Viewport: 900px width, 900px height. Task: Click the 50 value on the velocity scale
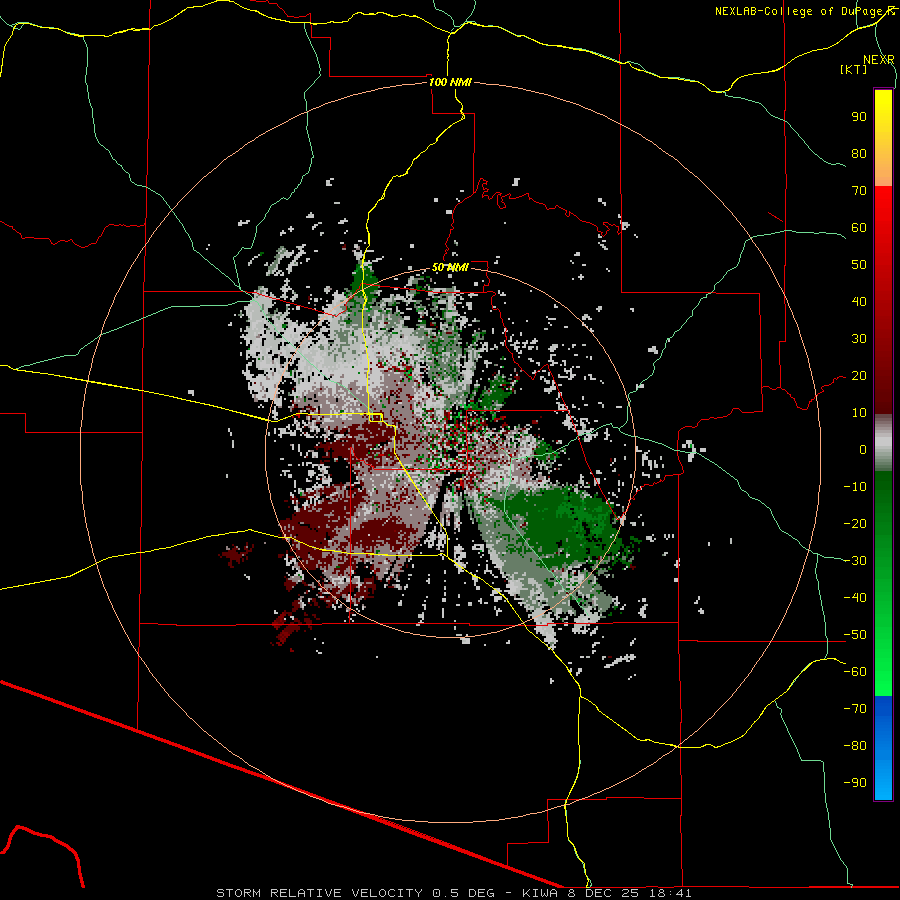(x=859, y=265)
